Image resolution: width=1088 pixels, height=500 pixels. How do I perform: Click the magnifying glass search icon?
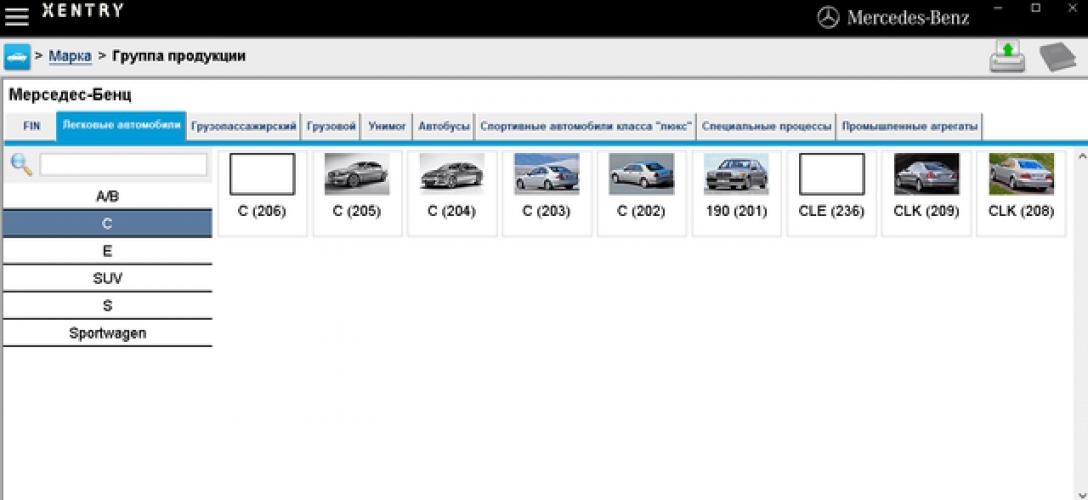[x=22, y=165]
